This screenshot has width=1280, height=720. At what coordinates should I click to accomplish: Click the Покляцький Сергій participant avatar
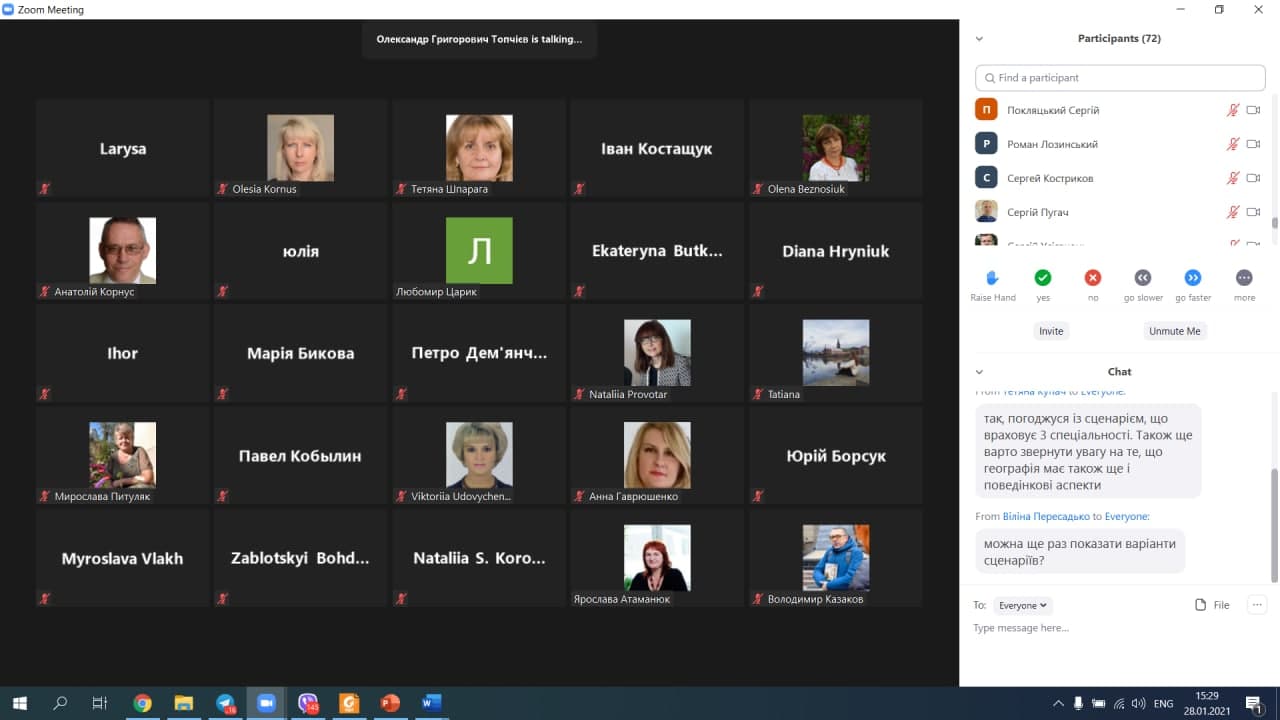pos(986,110)
